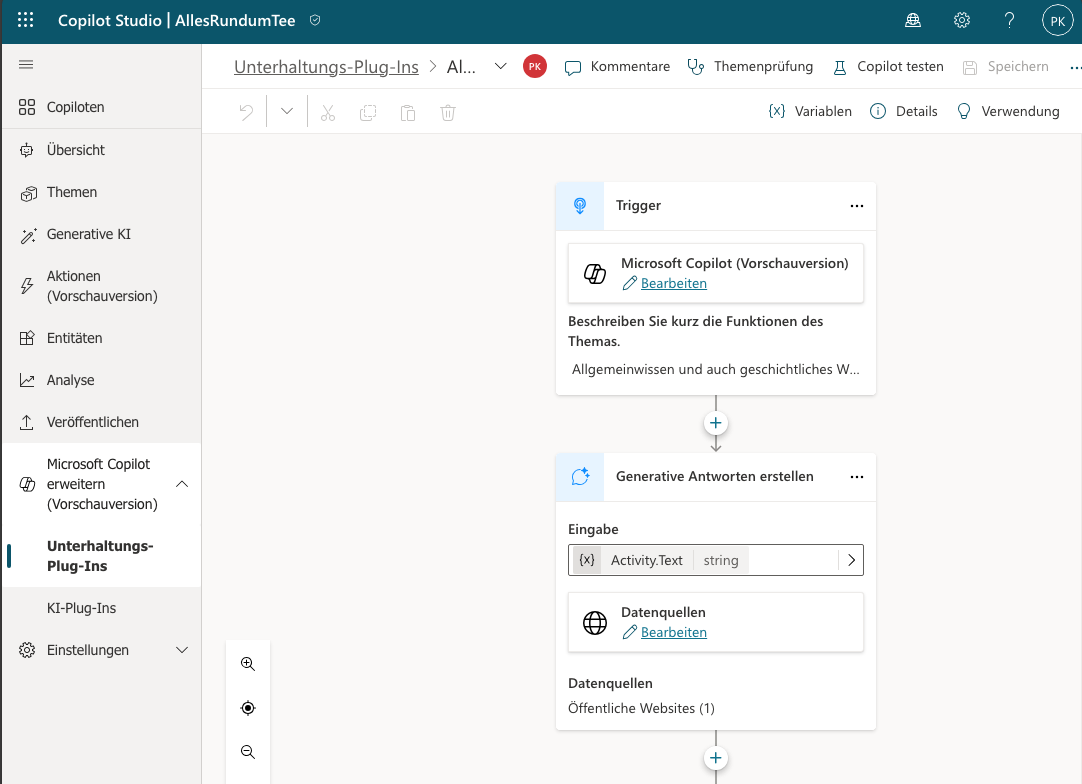Click the Speichern save button
The width and height of the screenshot is (1082, 784).
pyautogui.click(x=1006, y=67)
